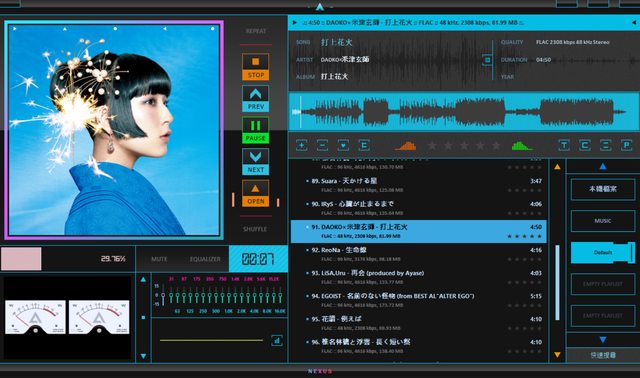Open a file with the orange OPEN button
This screenshot has height=378, width=640.
pos(256,193)
